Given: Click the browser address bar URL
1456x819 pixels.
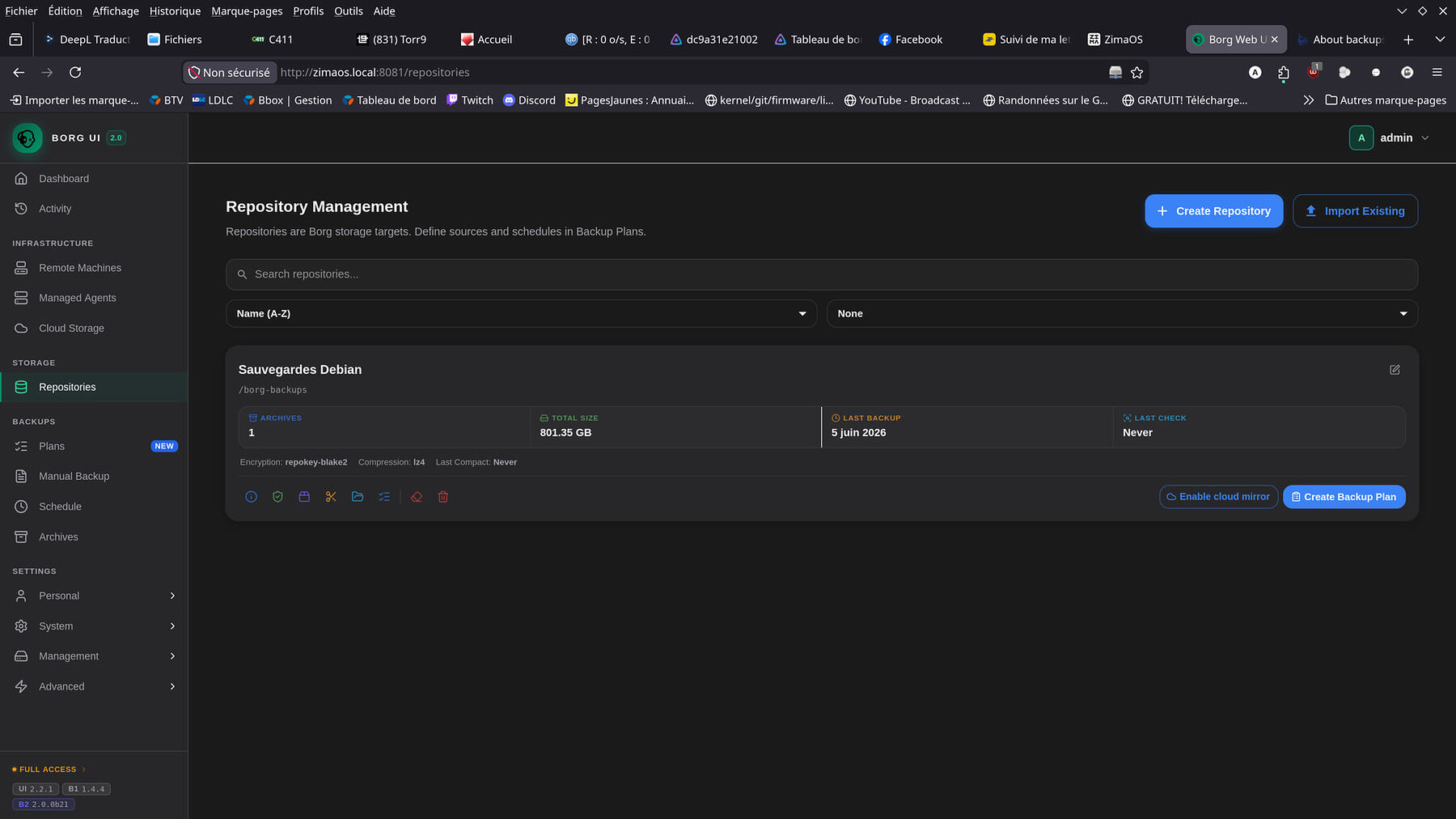Looking at the screenshot, I should [375, 73].
